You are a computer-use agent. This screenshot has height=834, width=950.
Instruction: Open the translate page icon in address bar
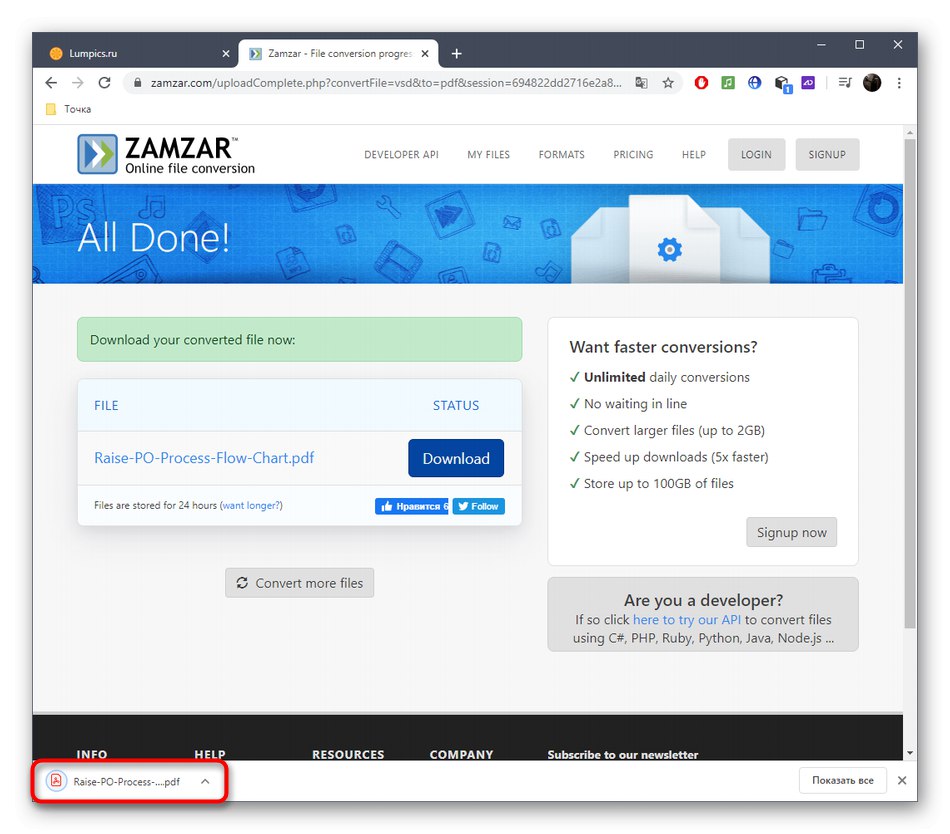[641, 83]
